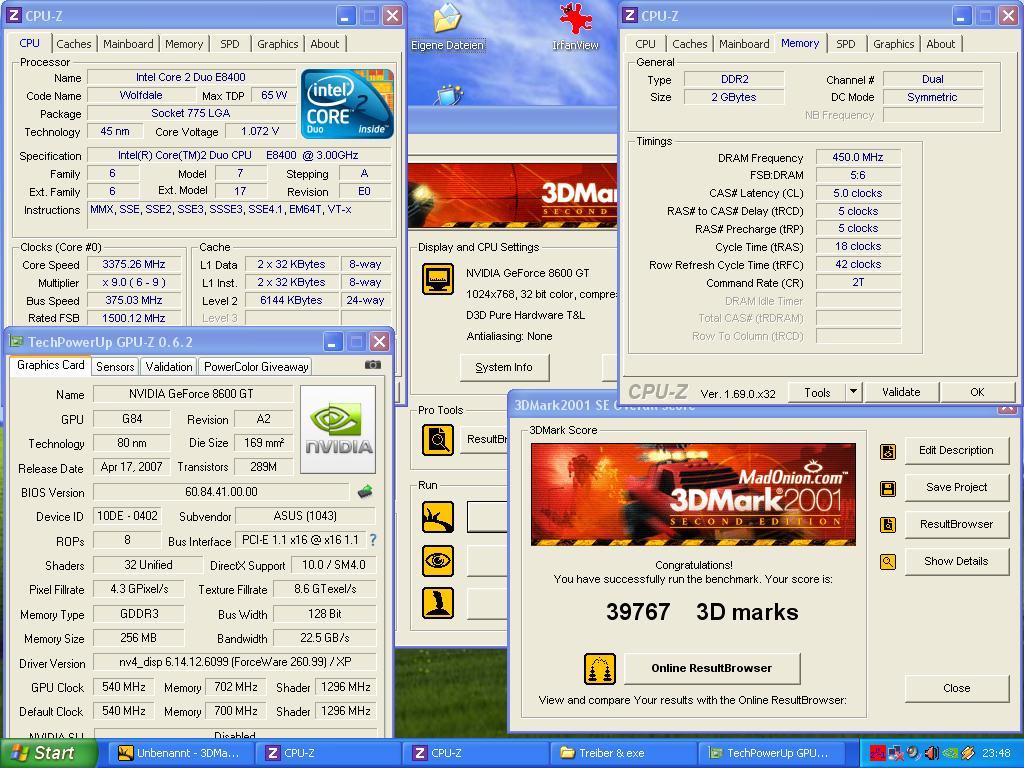Click the GPU-Z Name field
The image size is (1024, 768).
pos(191,394)
